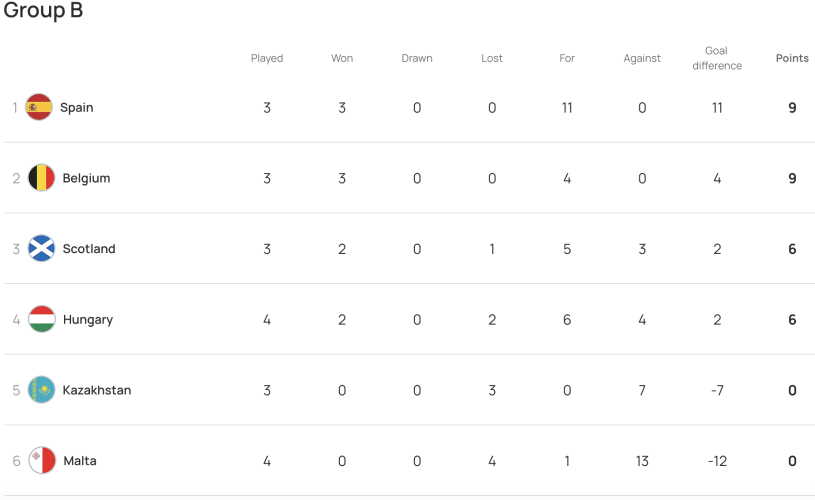This screenshot has width=815, height=500.
Task: Open the Spain team link
Action: [76, 108]
